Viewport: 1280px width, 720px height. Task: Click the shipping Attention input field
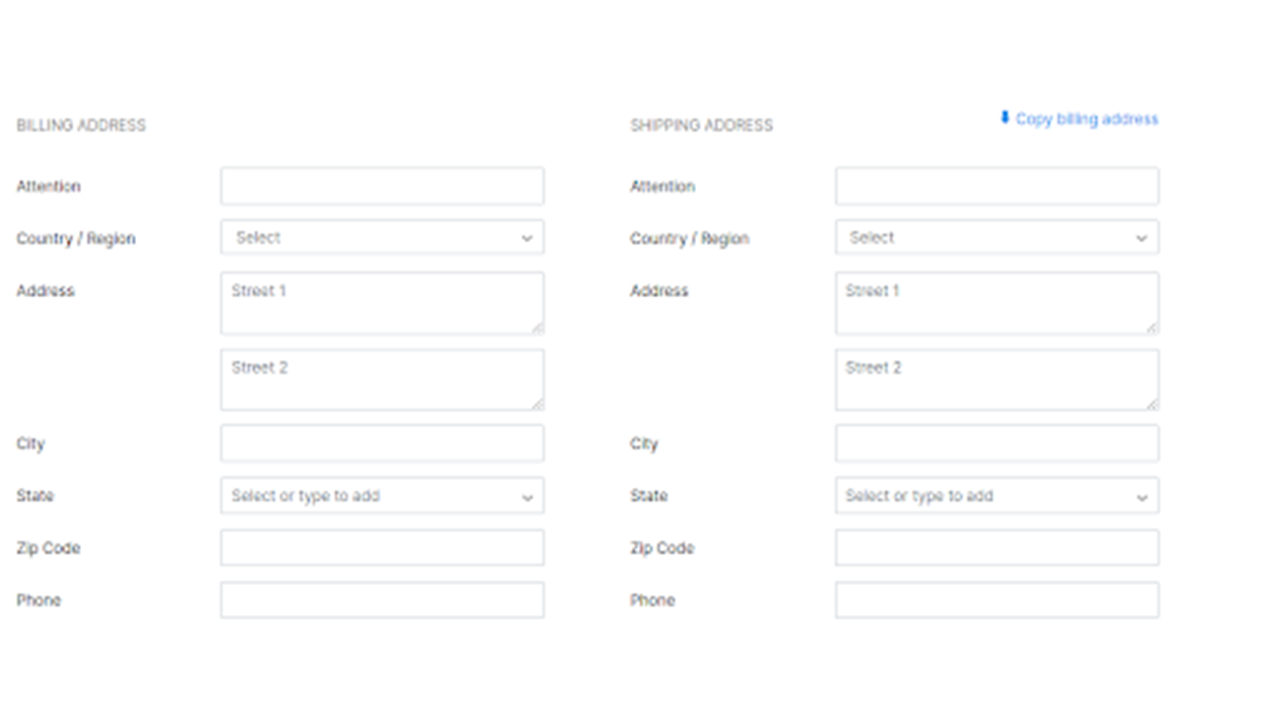(x=997, y=187)
